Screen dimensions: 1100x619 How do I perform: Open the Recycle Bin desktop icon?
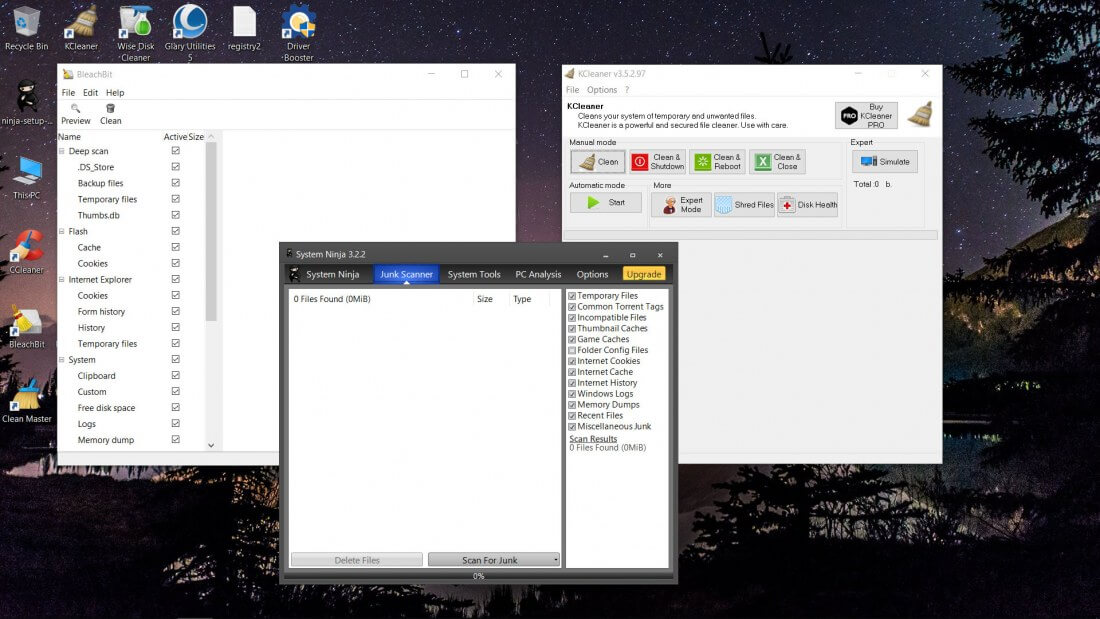tap(26, 24)
